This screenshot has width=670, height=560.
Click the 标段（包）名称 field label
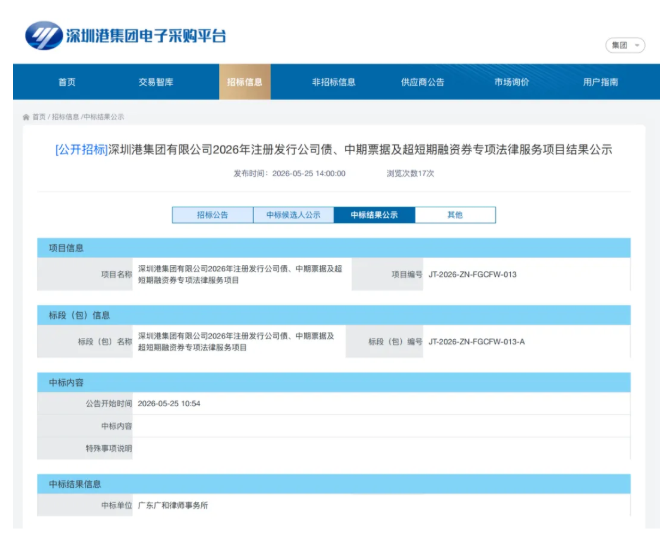[x=105, y=342]
